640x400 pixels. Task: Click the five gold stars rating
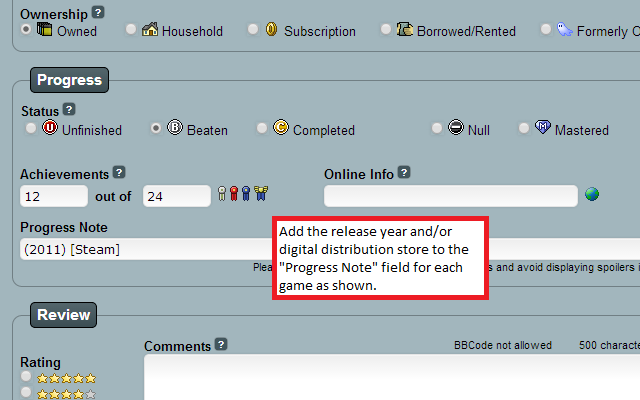tap(67, 378)
